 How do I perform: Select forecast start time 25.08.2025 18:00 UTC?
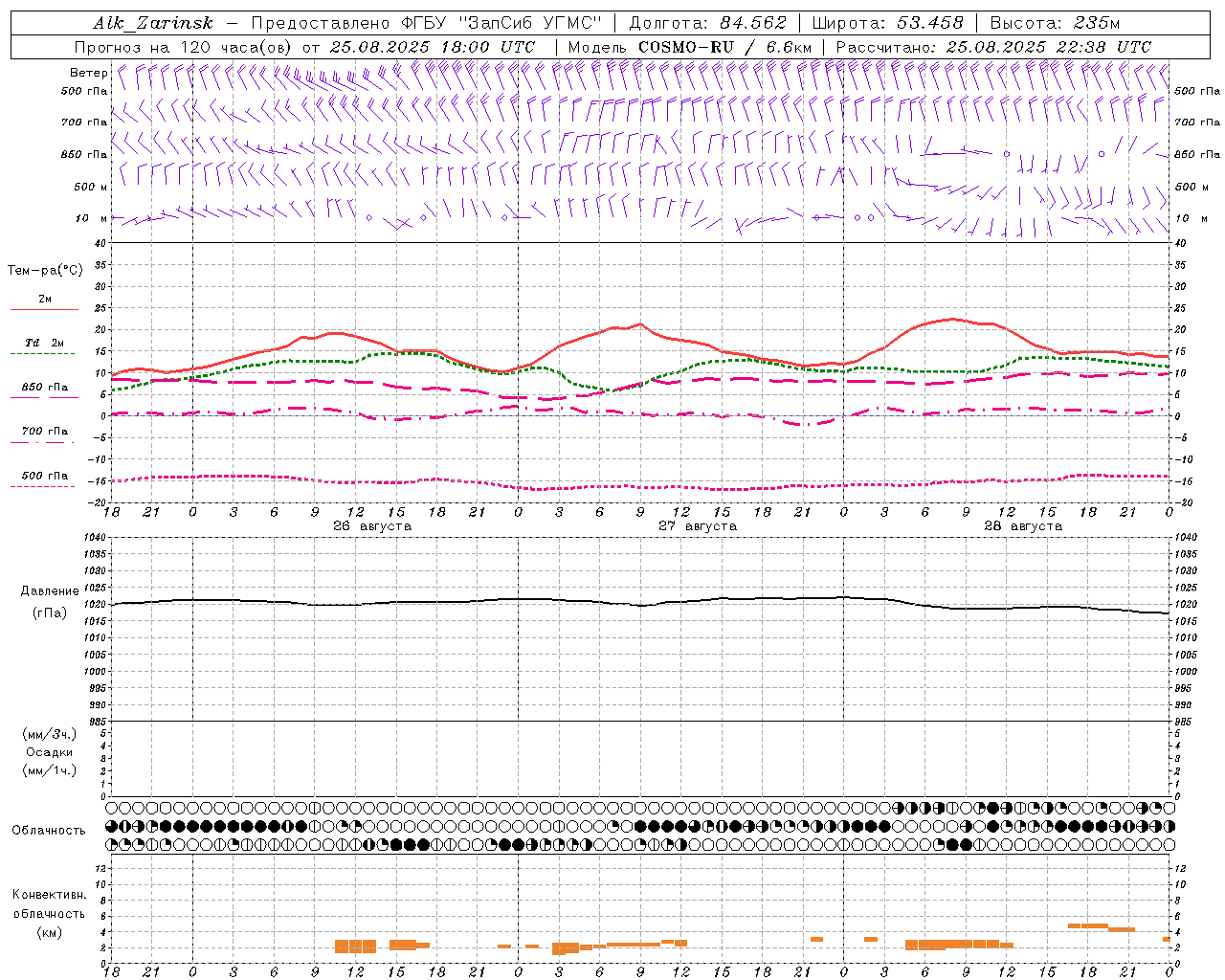point(433,47)
